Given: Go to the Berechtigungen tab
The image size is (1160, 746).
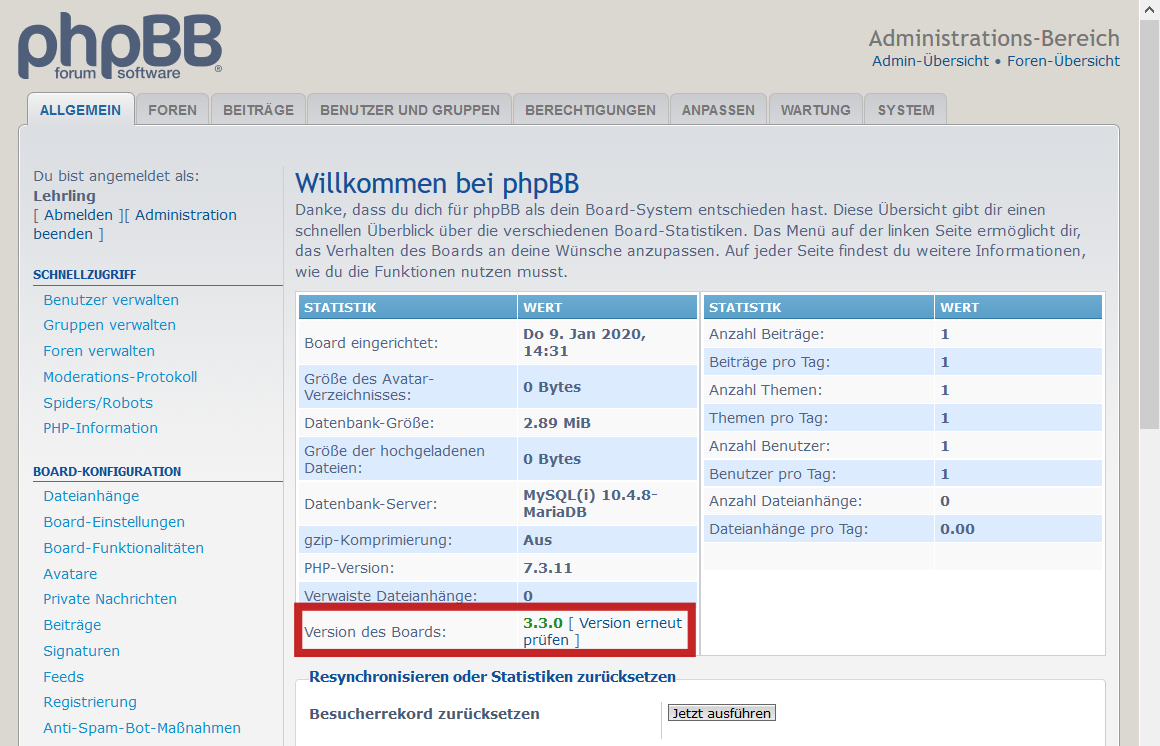Looking at the screenshot, I should coord(590,110).
